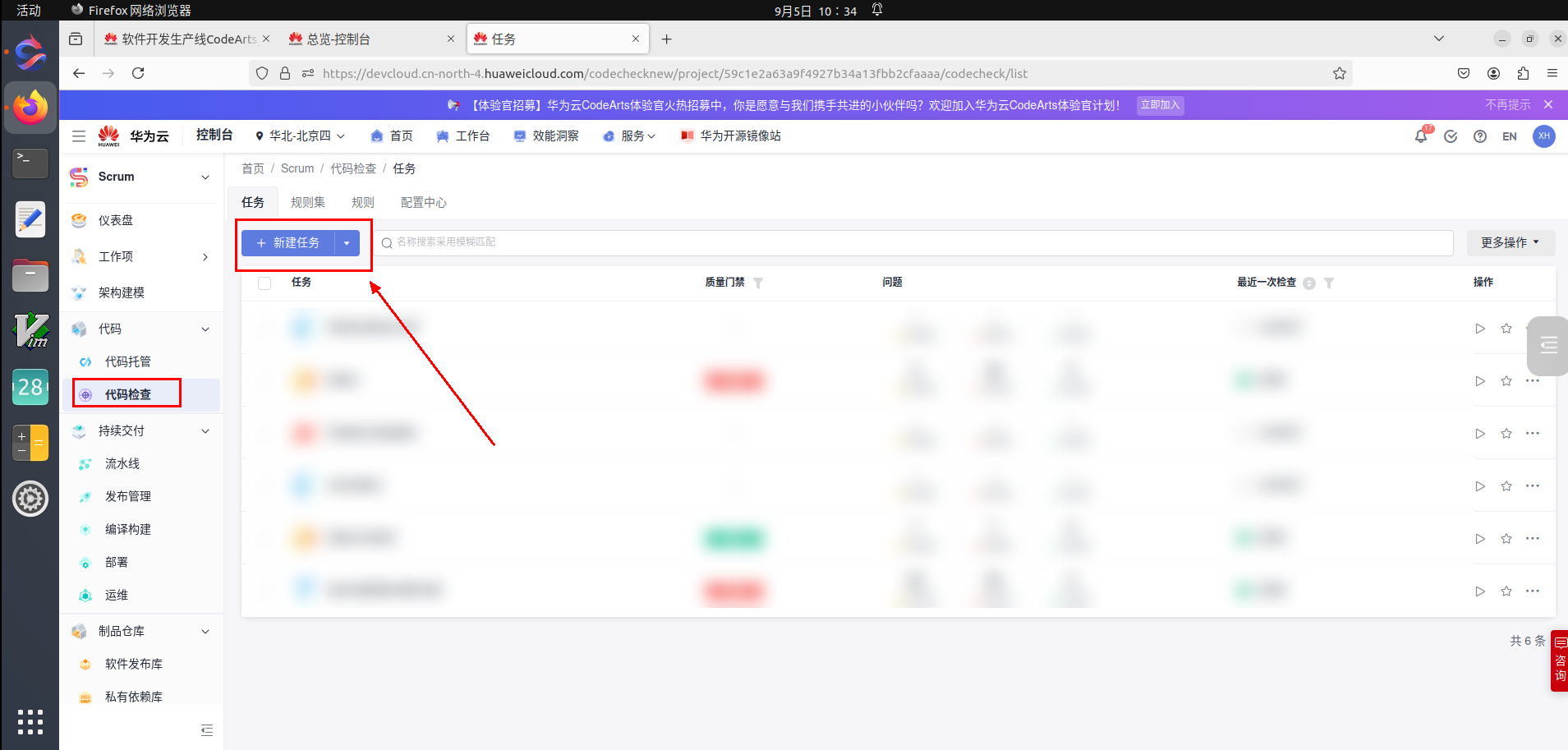Image resolution: width=1568 pixels, height=750 pixels.
Task: Click the task status check icon in header
Action: pyautogui.click(x=1451, y=136)
